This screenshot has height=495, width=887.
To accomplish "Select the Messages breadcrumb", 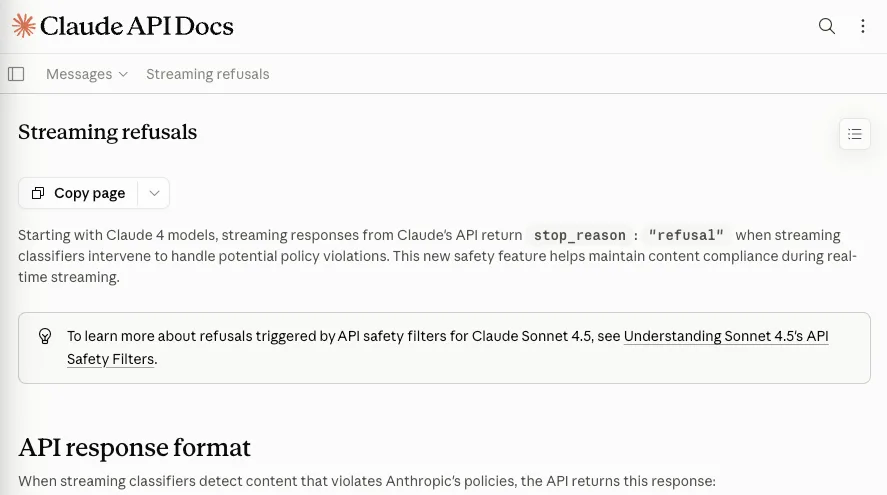I will pyautogui.click(x=79, y=74).
